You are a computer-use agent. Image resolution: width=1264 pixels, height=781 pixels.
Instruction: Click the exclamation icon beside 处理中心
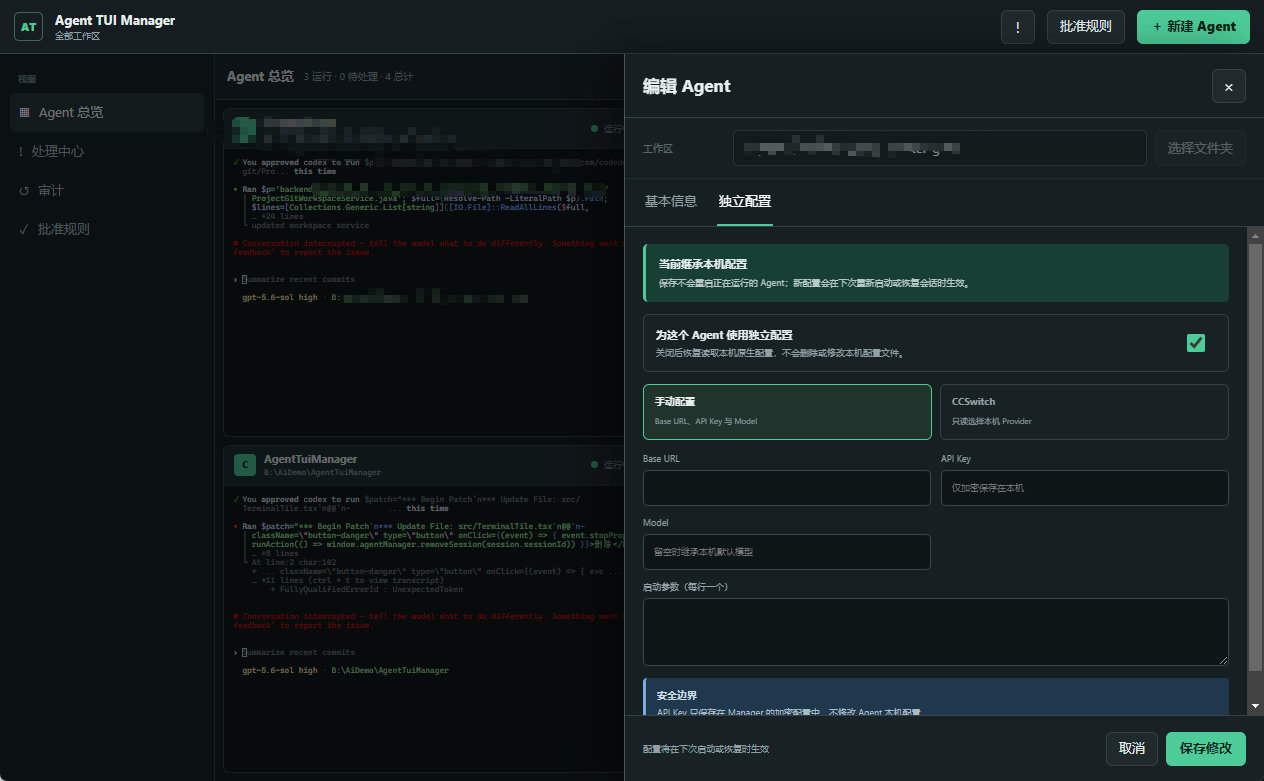pos(21,152)
